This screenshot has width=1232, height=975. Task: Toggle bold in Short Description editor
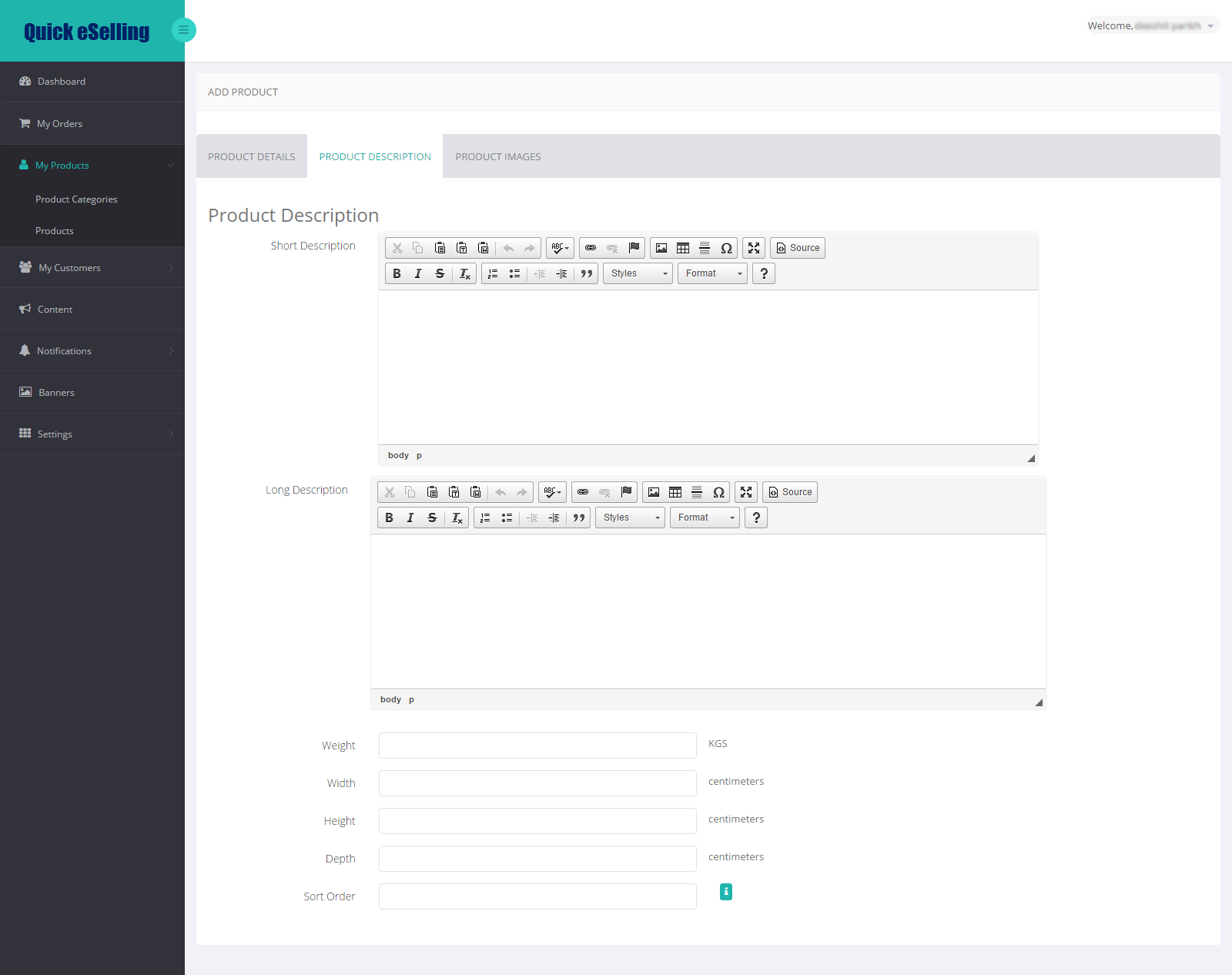(397, 273)
